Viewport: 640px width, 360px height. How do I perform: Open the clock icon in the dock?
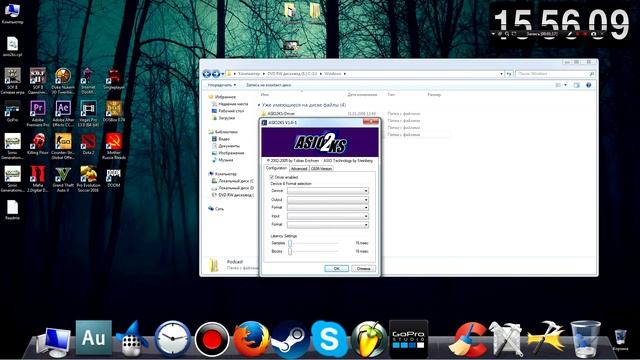click(173, 339)
